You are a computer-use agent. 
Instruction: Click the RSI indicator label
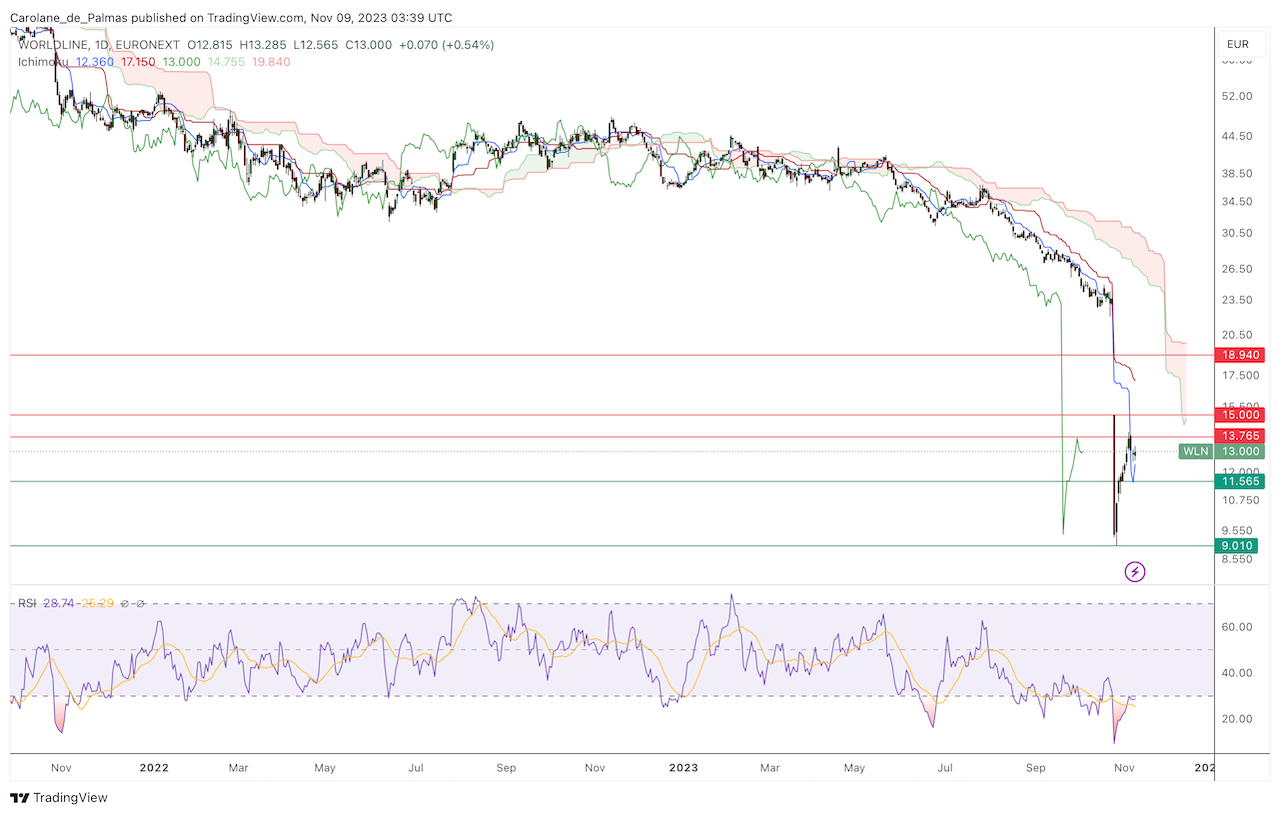click(27, 603)
